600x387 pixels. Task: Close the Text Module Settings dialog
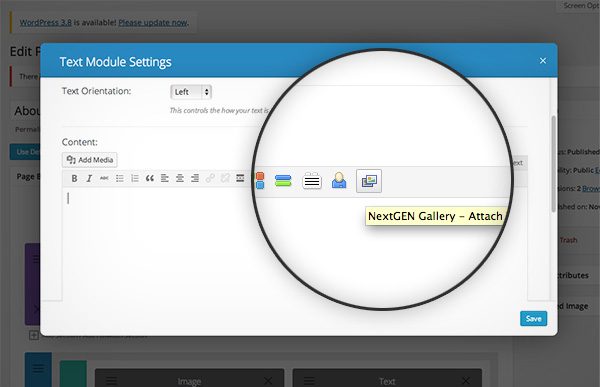click(543, 61)
